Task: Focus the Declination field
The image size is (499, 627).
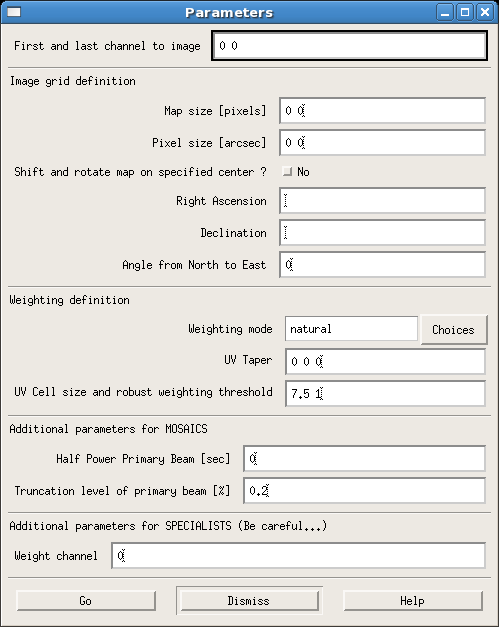Action: point(382,232)
